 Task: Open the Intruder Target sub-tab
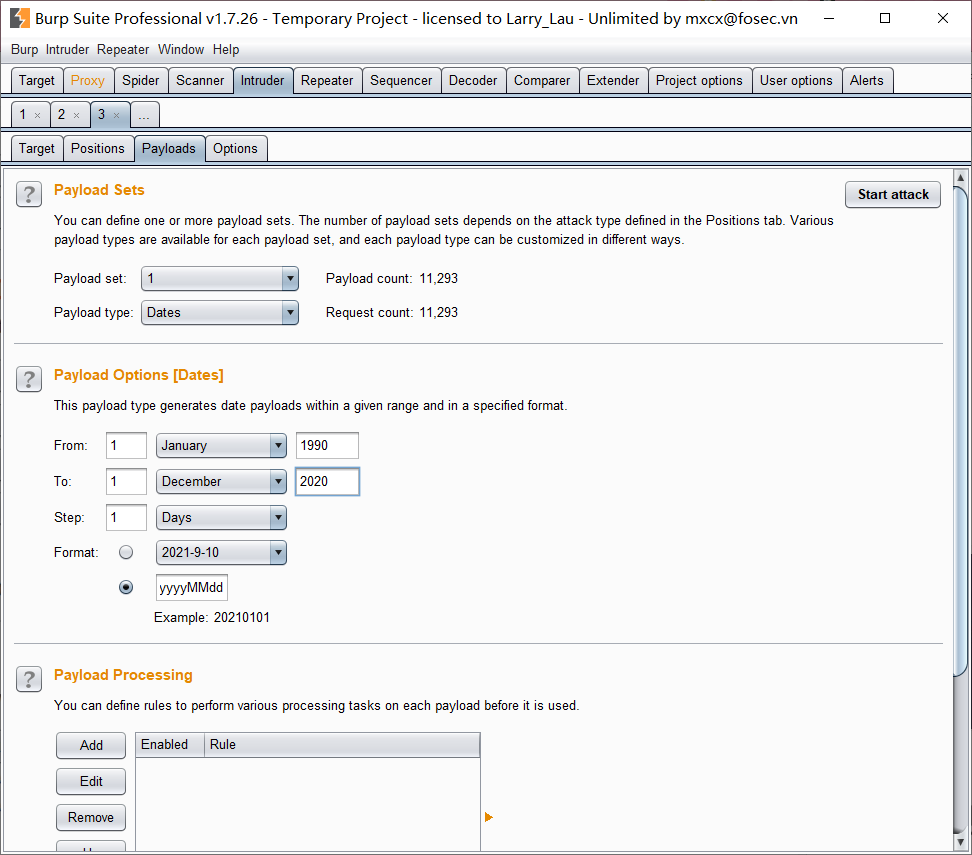37,149
